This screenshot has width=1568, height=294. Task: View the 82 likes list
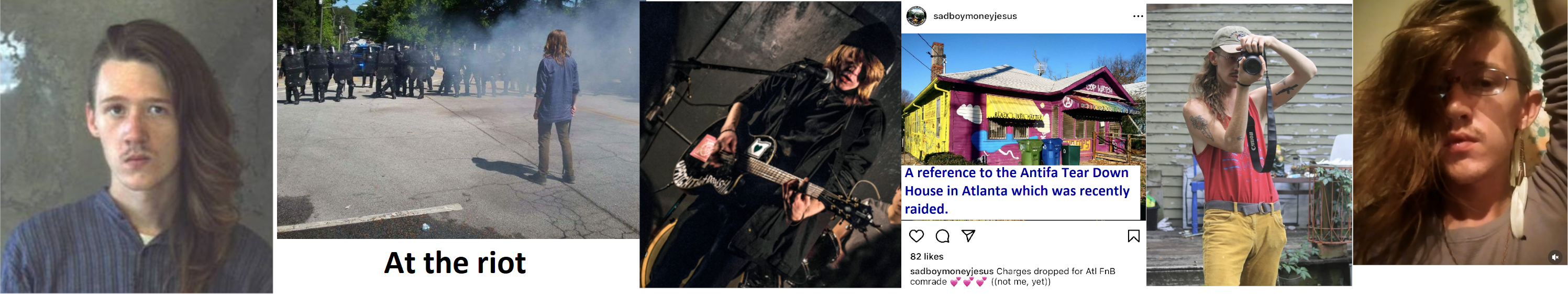pyautogui.click(x=926, y=257)
